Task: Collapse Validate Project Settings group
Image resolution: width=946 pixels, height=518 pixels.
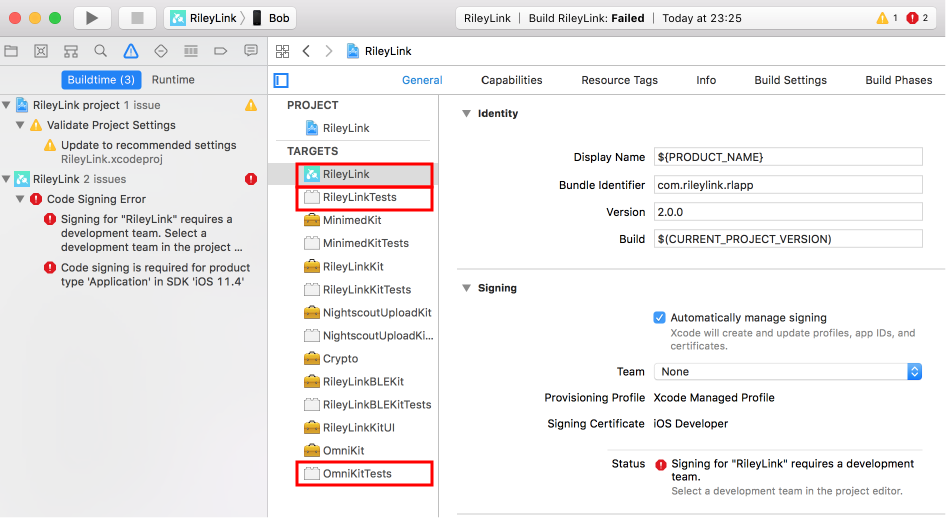Action: click(20, 125)
